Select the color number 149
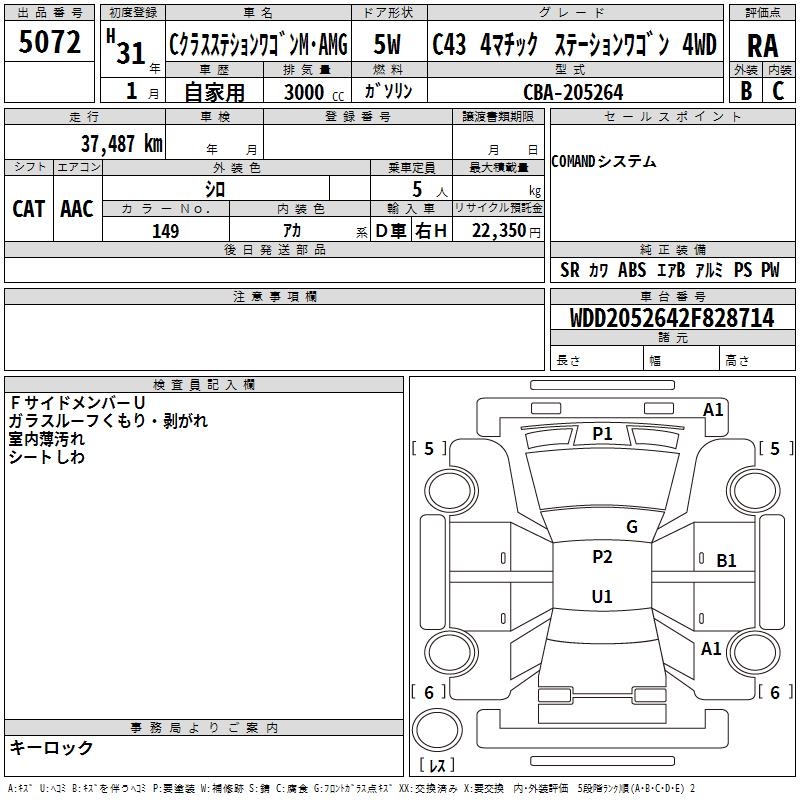Screen dimensions: 800x800 [x=165, y=231]
